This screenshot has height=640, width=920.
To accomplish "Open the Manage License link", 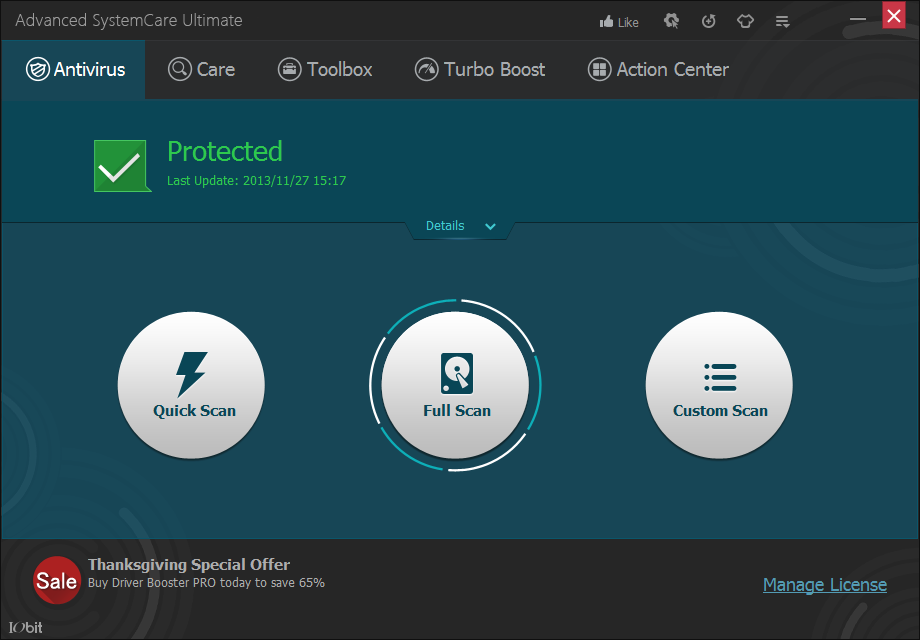I will pyautogui.click(x=825, y=584).
